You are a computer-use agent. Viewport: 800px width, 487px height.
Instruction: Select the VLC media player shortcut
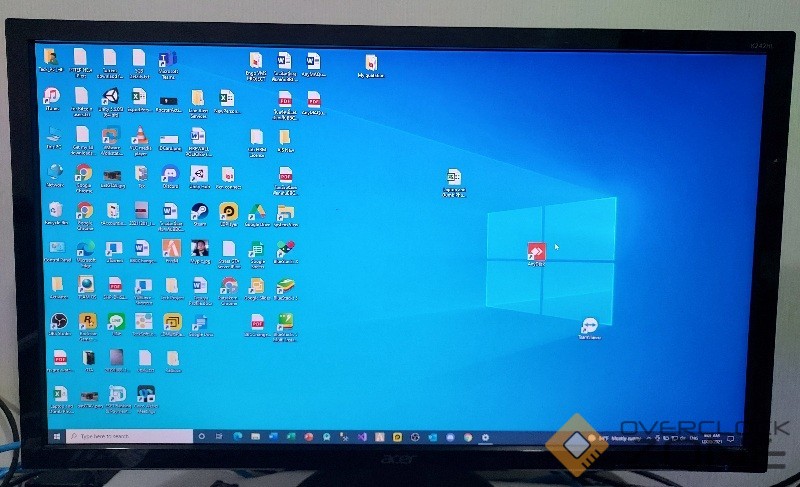pyautogui.click(x=140, y=136)
